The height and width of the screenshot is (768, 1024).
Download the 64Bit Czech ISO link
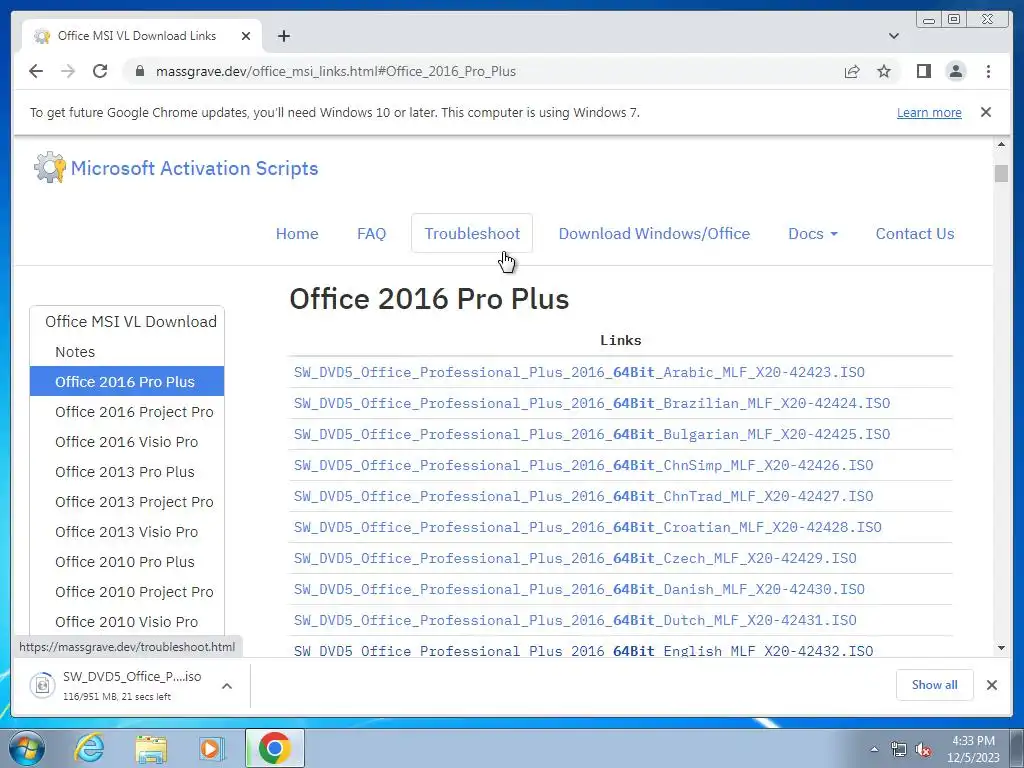(x=575, y=558)
